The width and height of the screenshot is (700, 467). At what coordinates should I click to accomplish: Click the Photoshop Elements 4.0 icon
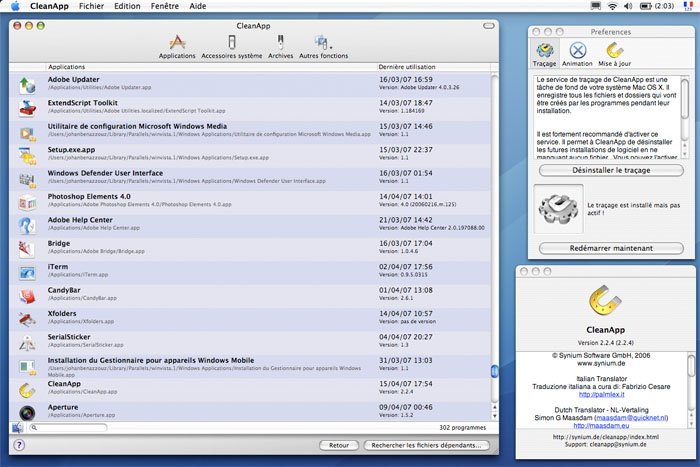pyautogui.click(x=27, y=203)
